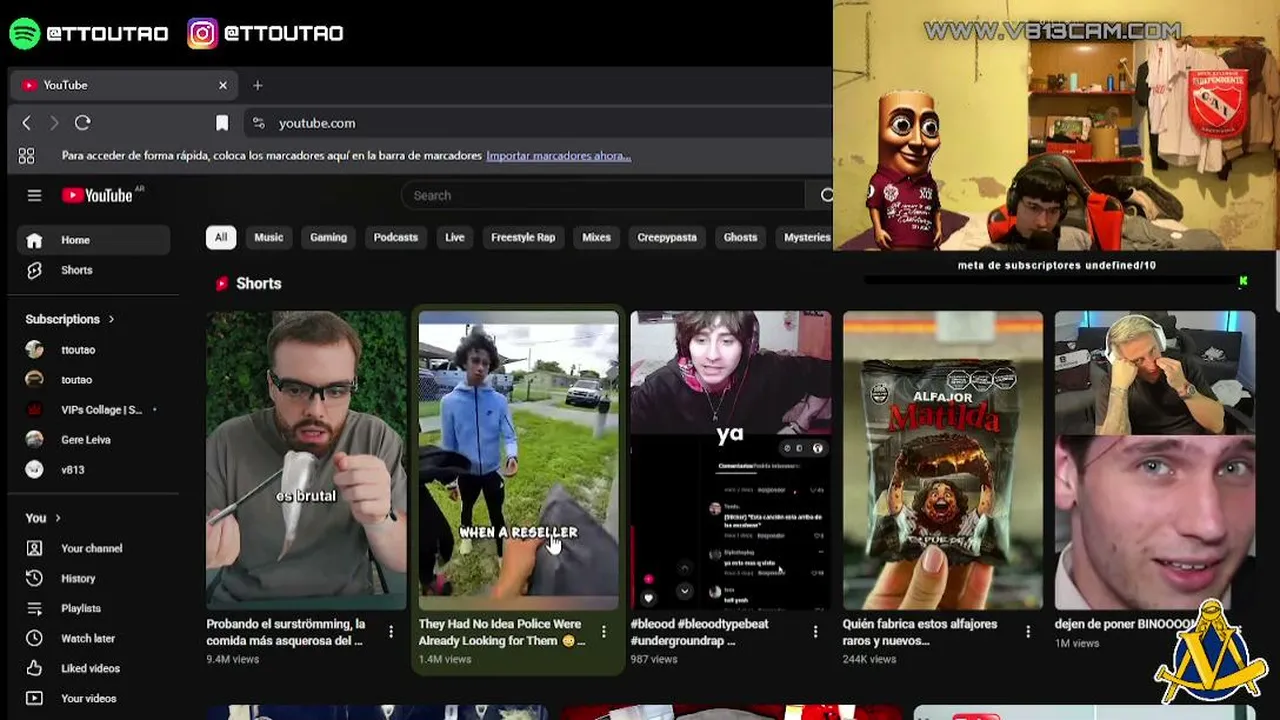The width and height of the screenshot is (1280, 720).
Task: Click the browser forward arrow
Action: click(x=55, y=123)
